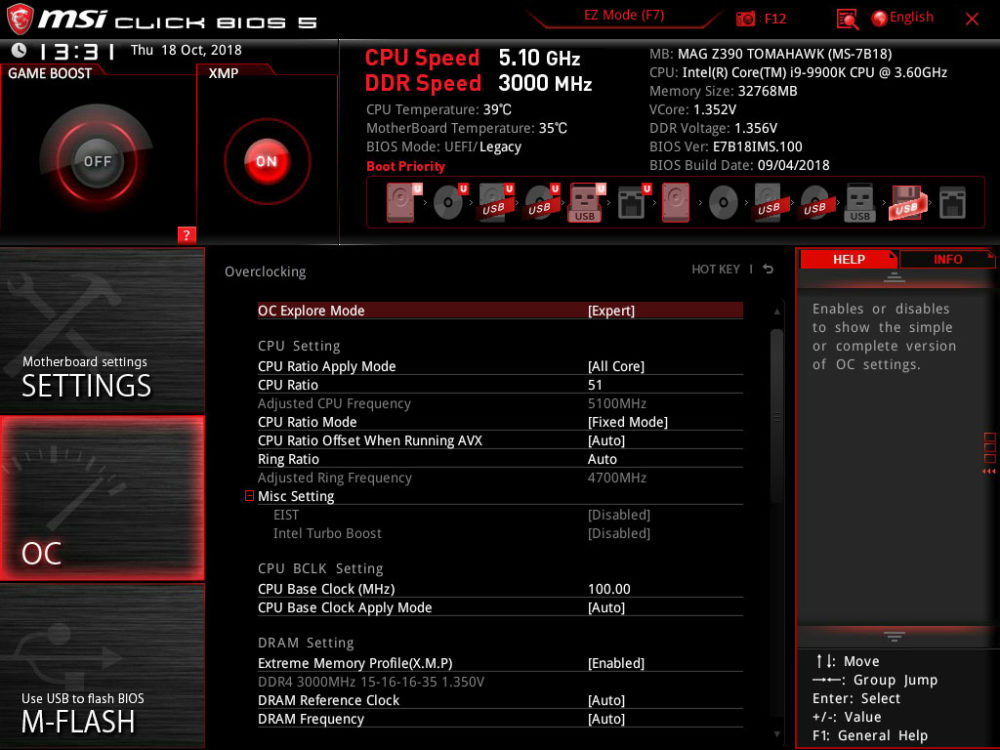Switch to EZ Mode (F7)
The height and width of the screenshot is (750, 1000).
click(624, 15)
